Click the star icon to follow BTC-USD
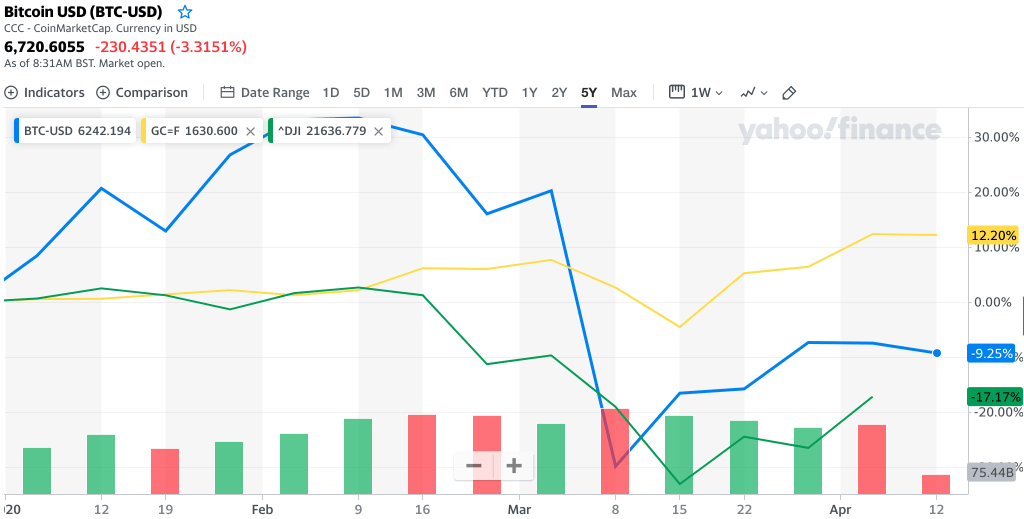This screenshot has height=519, width=1024. point(185,12)
